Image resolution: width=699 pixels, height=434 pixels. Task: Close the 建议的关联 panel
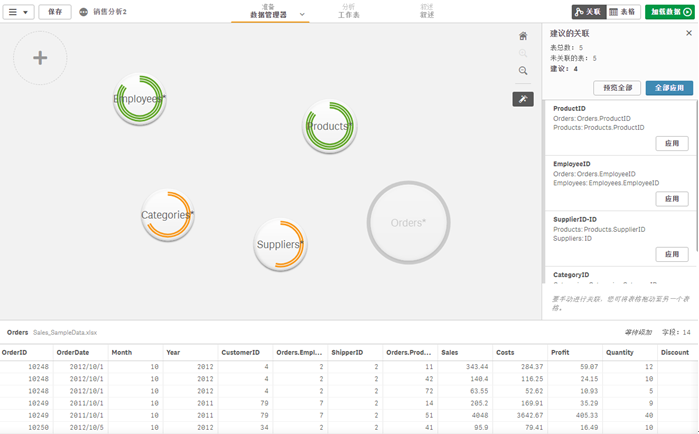[x=689, y=33]
